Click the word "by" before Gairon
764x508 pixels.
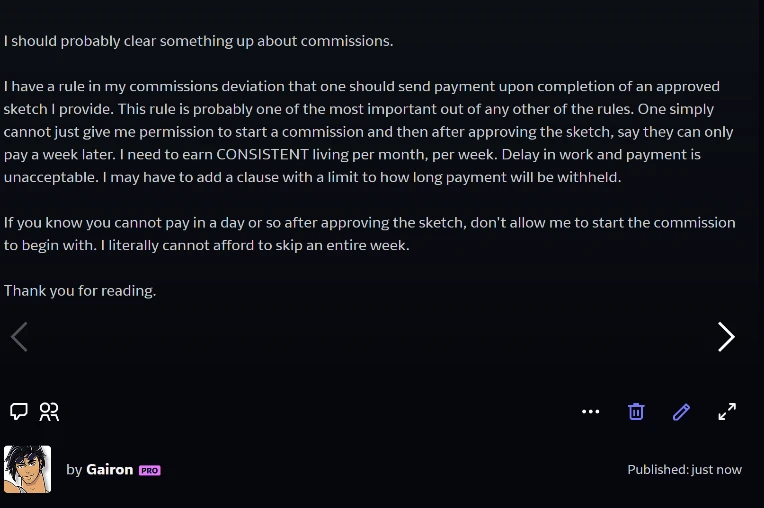pos(74,470)
